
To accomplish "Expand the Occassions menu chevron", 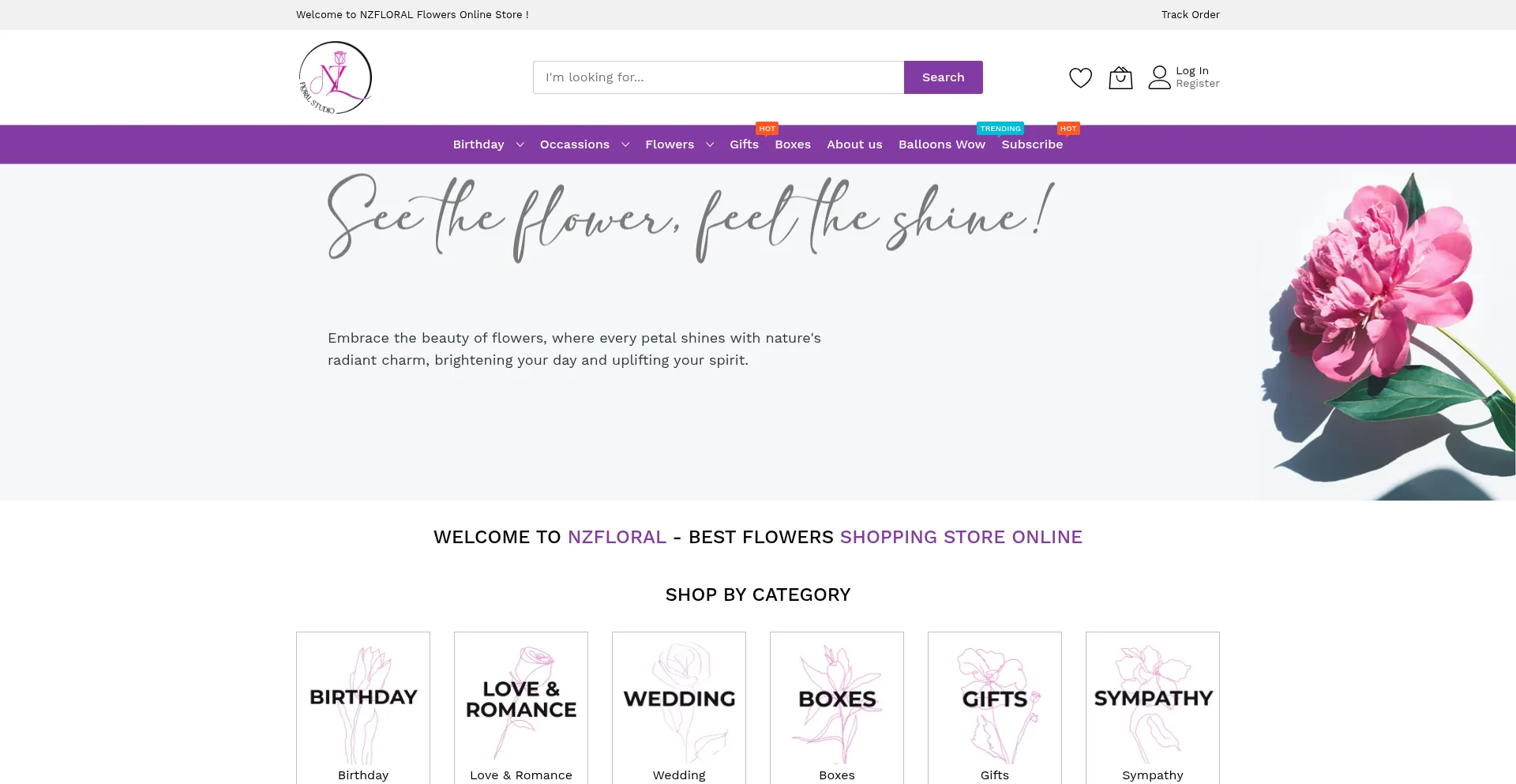I will [625, 144].
